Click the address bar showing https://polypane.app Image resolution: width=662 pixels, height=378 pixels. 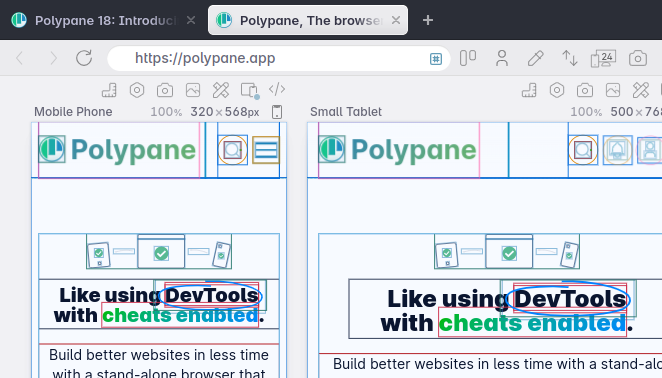click(279, 58)
